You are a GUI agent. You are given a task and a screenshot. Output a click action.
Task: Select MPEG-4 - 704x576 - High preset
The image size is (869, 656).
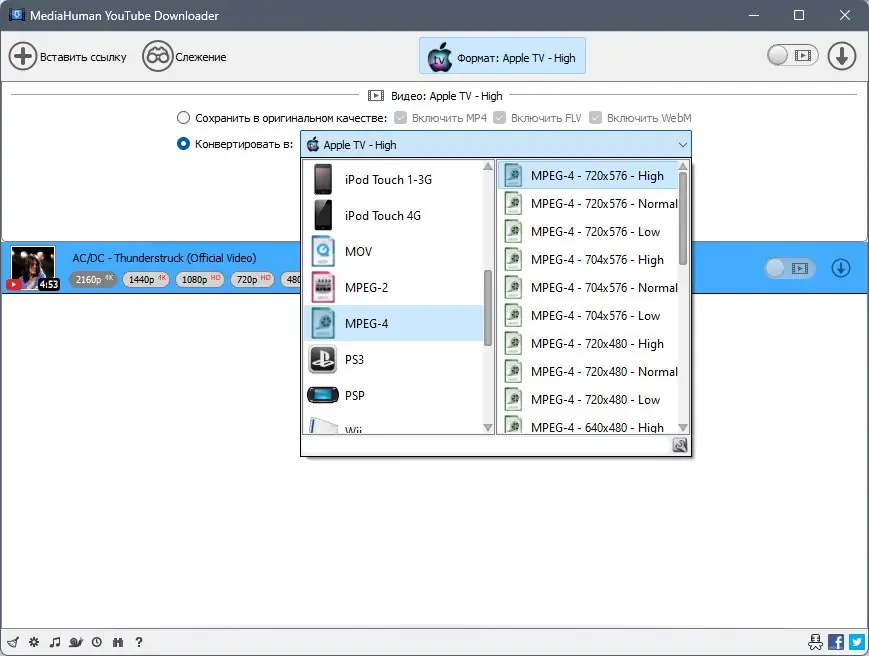point(588,259)
